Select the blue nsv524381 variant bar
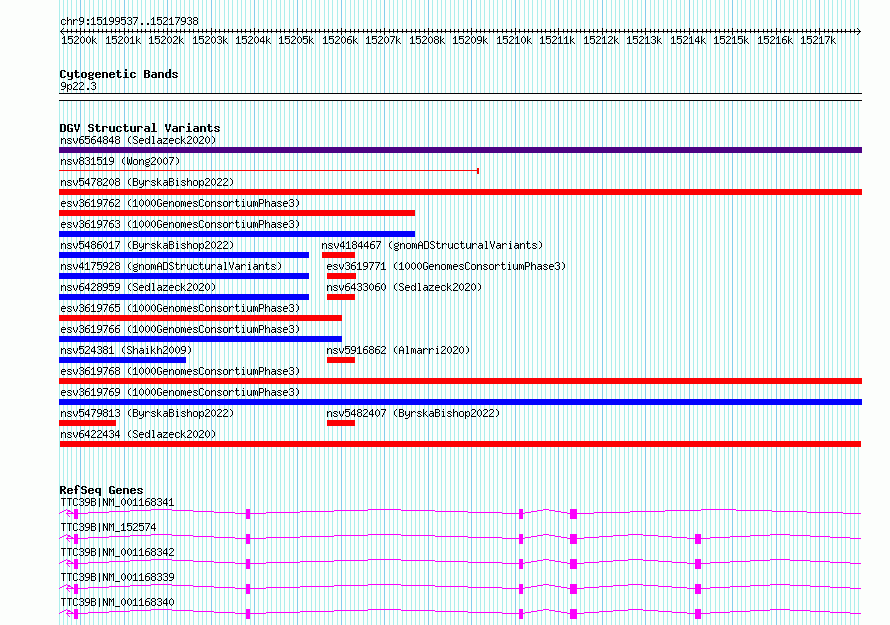Screen dimensions: 890x625 (x=123, y=360)
